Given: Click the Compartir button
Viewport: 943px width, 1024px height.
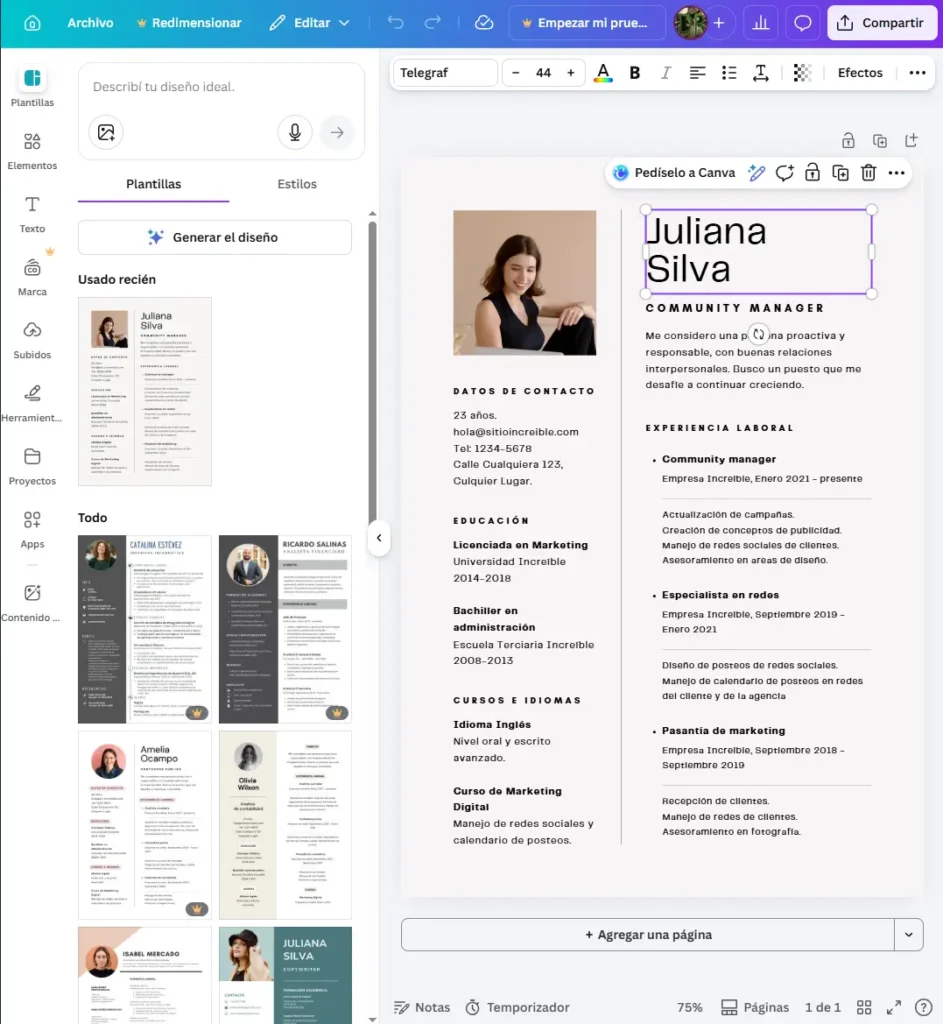Looking at the screenshot, I should [881, 23].
